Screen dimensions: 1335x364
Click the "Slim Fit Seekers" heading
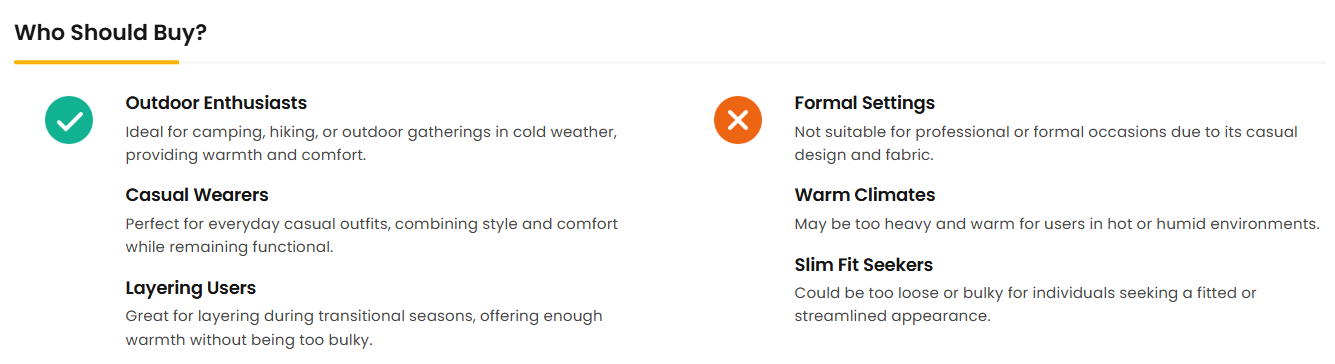(864, 265)
